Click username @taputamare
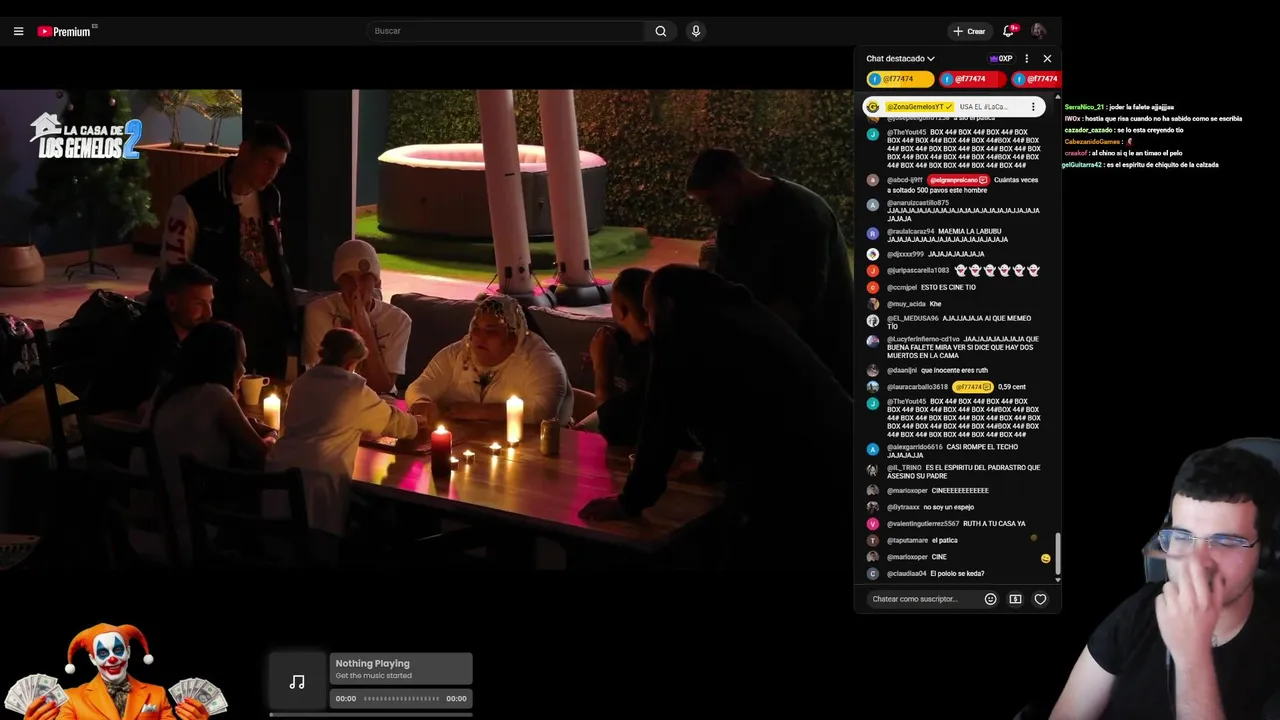1280x720 pixels. pos(907,541)
